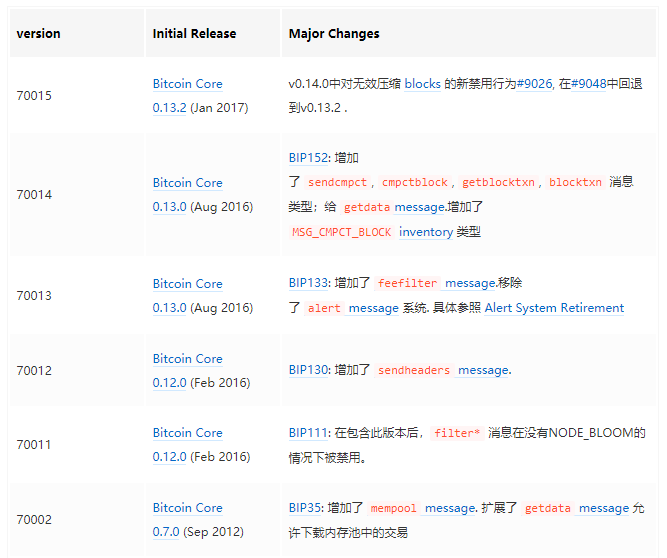Click the cmpctblock code link
This screenshot has width=667, height=558.
[x=414, y=182]
